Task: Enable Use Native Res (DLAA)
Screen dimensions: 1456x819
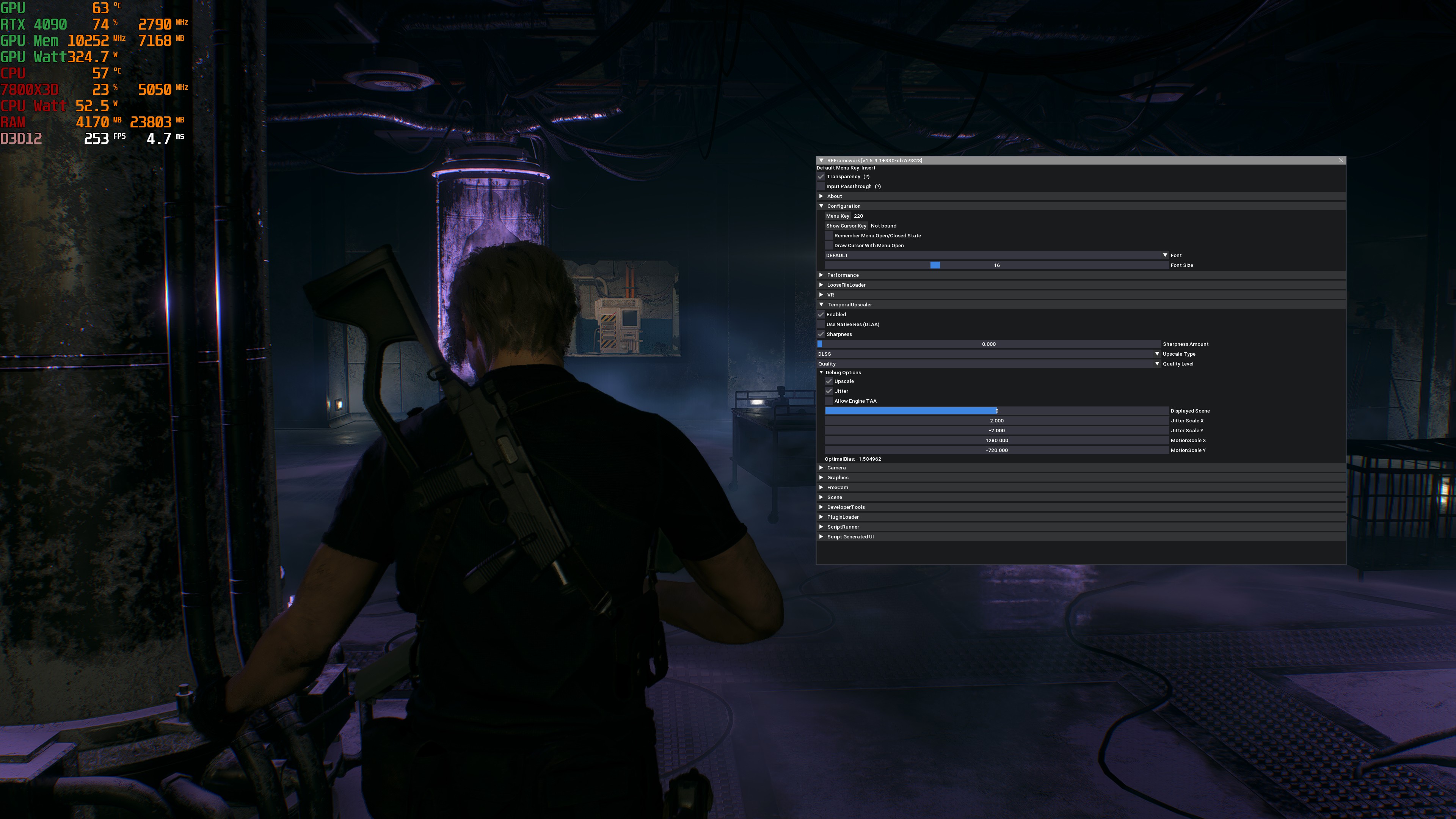Action: [x=821, y=325]
